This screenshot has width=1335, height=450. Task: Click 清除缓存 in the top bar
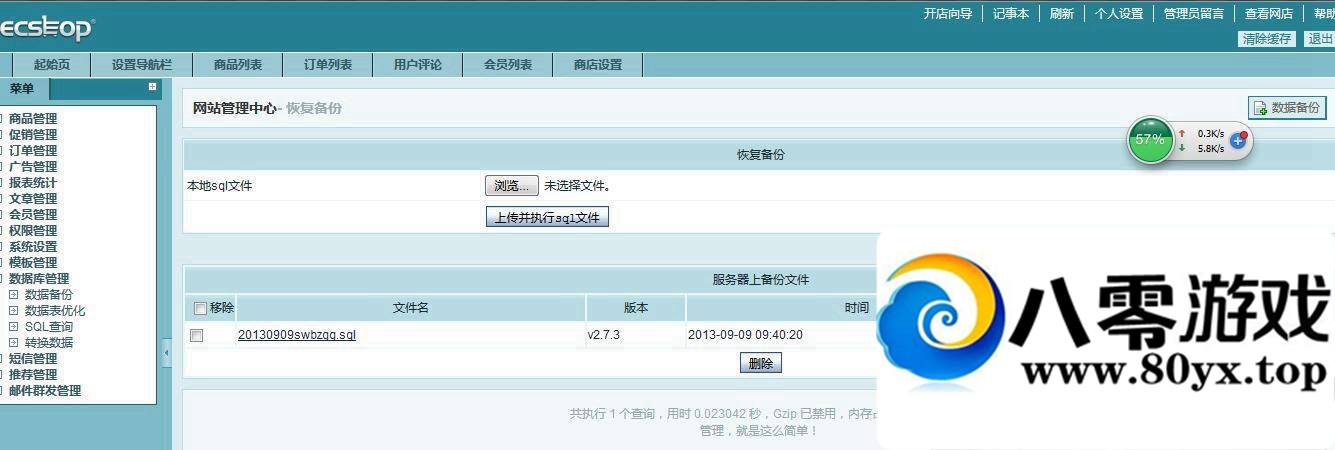click(1267, 39)
